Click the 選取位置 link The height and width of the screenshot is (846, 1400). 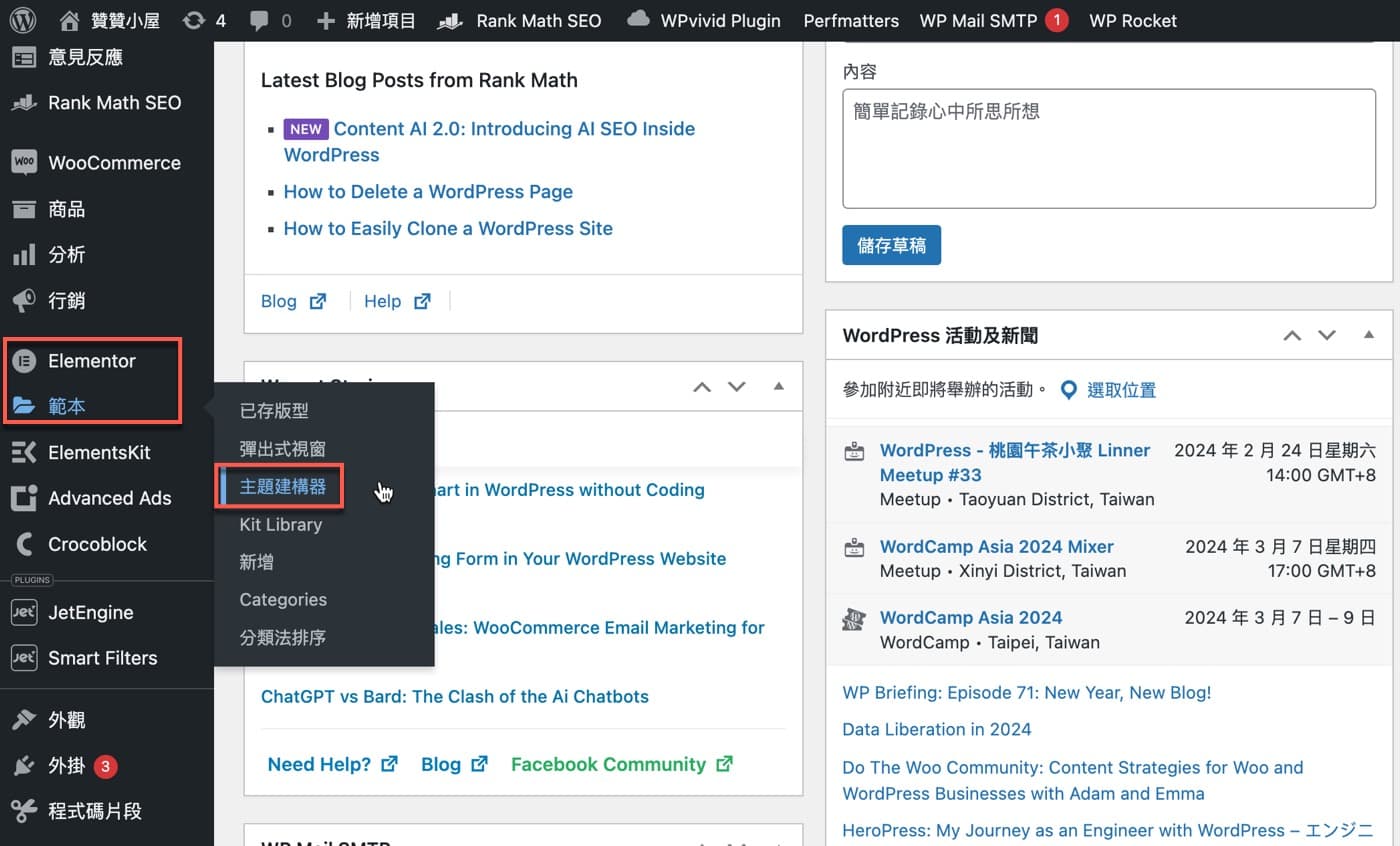[x=1121, y=390]
